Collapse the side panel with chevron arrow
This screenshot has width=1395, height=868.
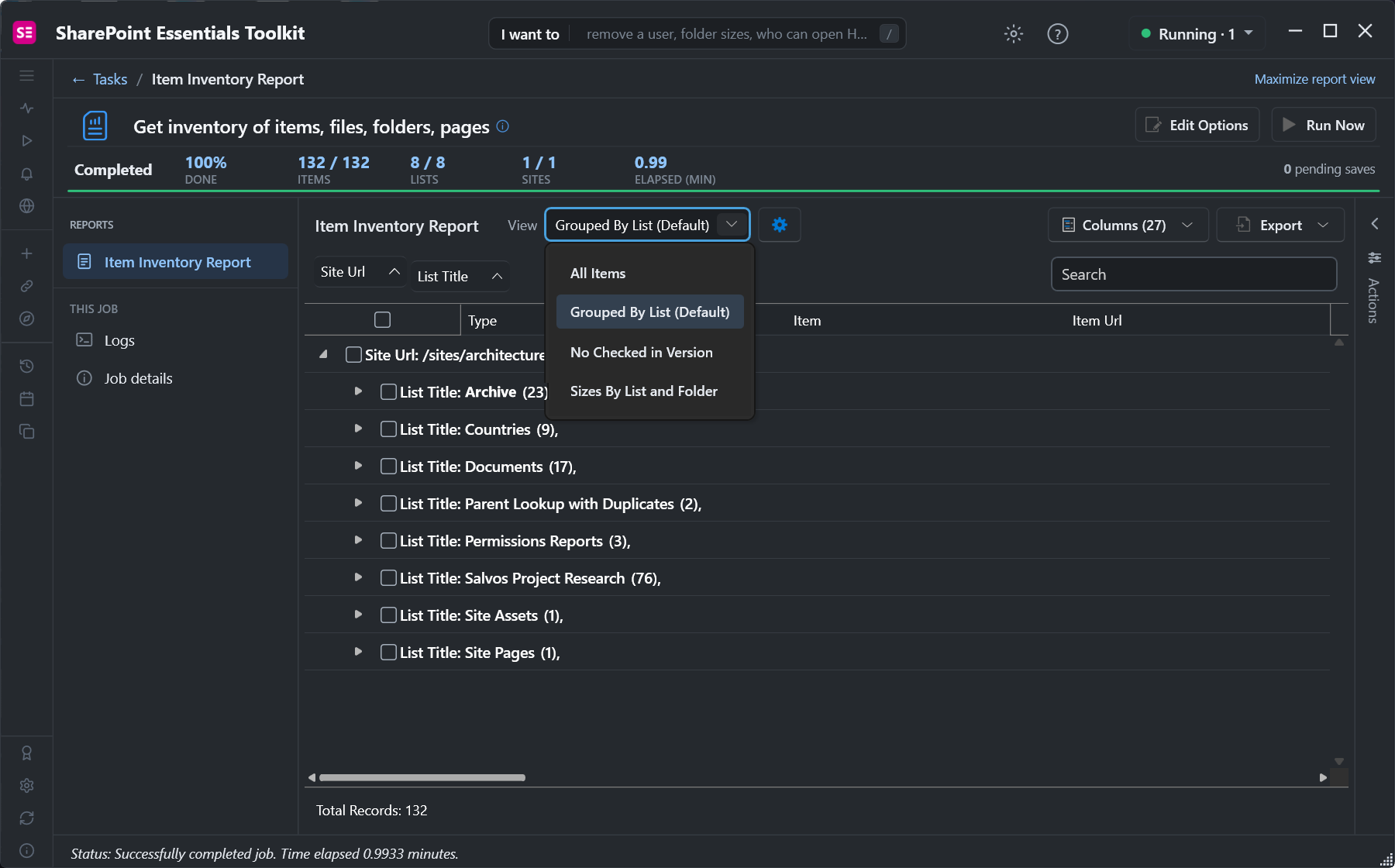point(1374,223)
